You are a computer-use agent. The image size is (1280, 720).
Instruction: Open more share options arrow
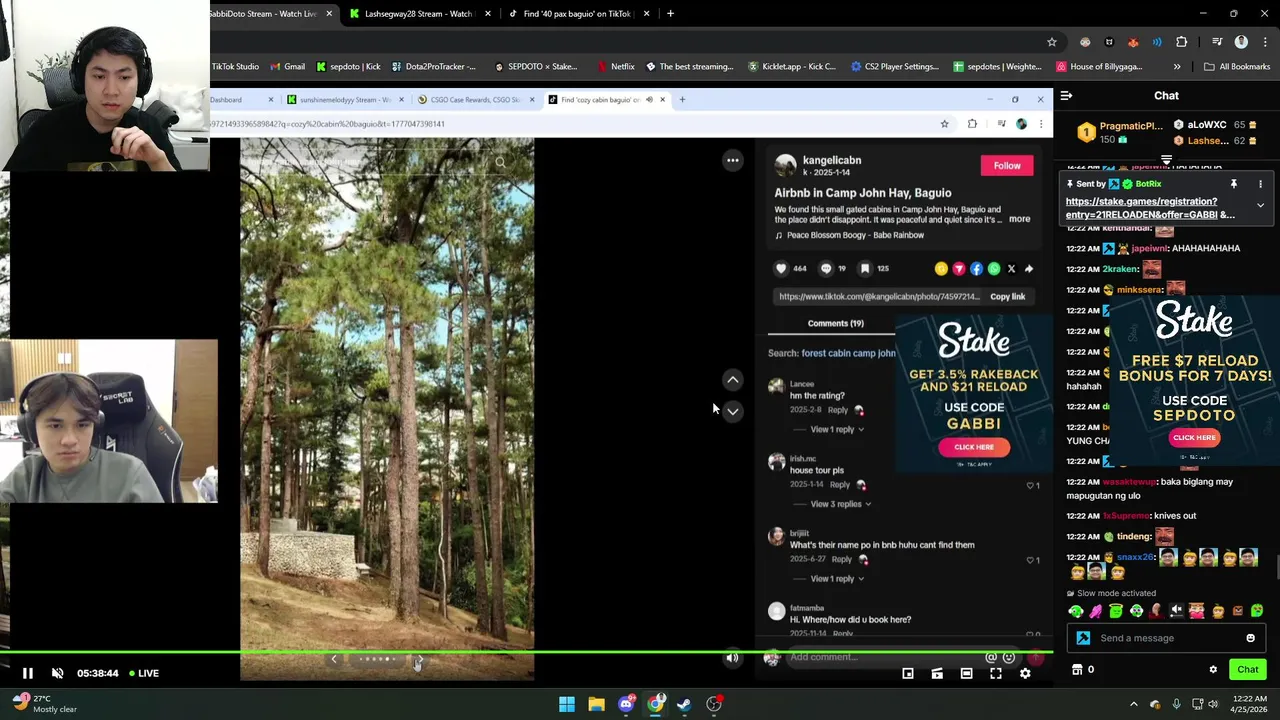click(1029, 268)
